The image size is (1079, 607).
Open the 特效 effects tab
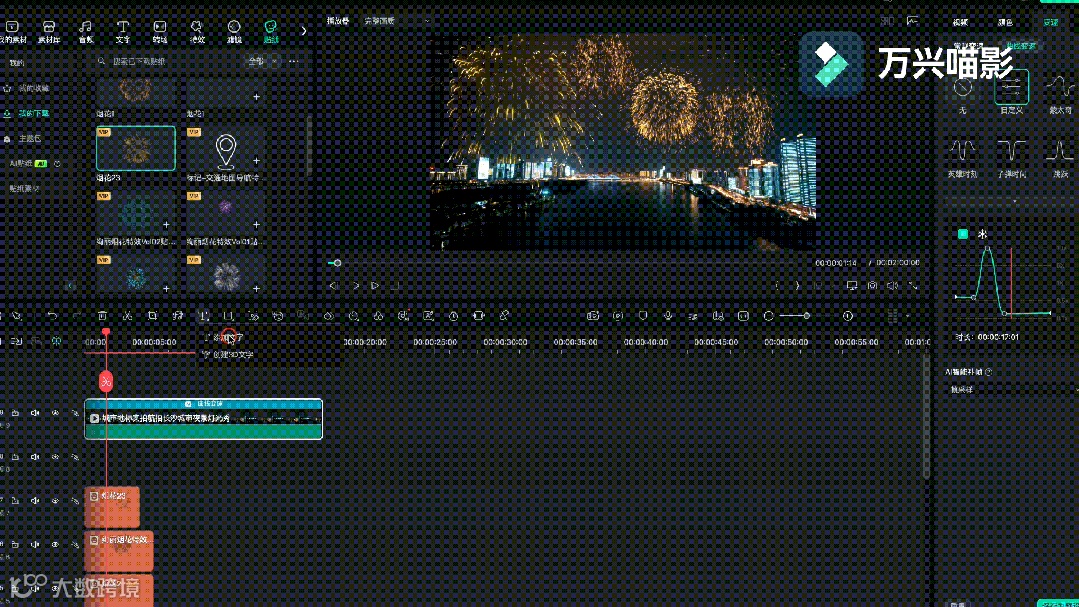tap(197, 32)
